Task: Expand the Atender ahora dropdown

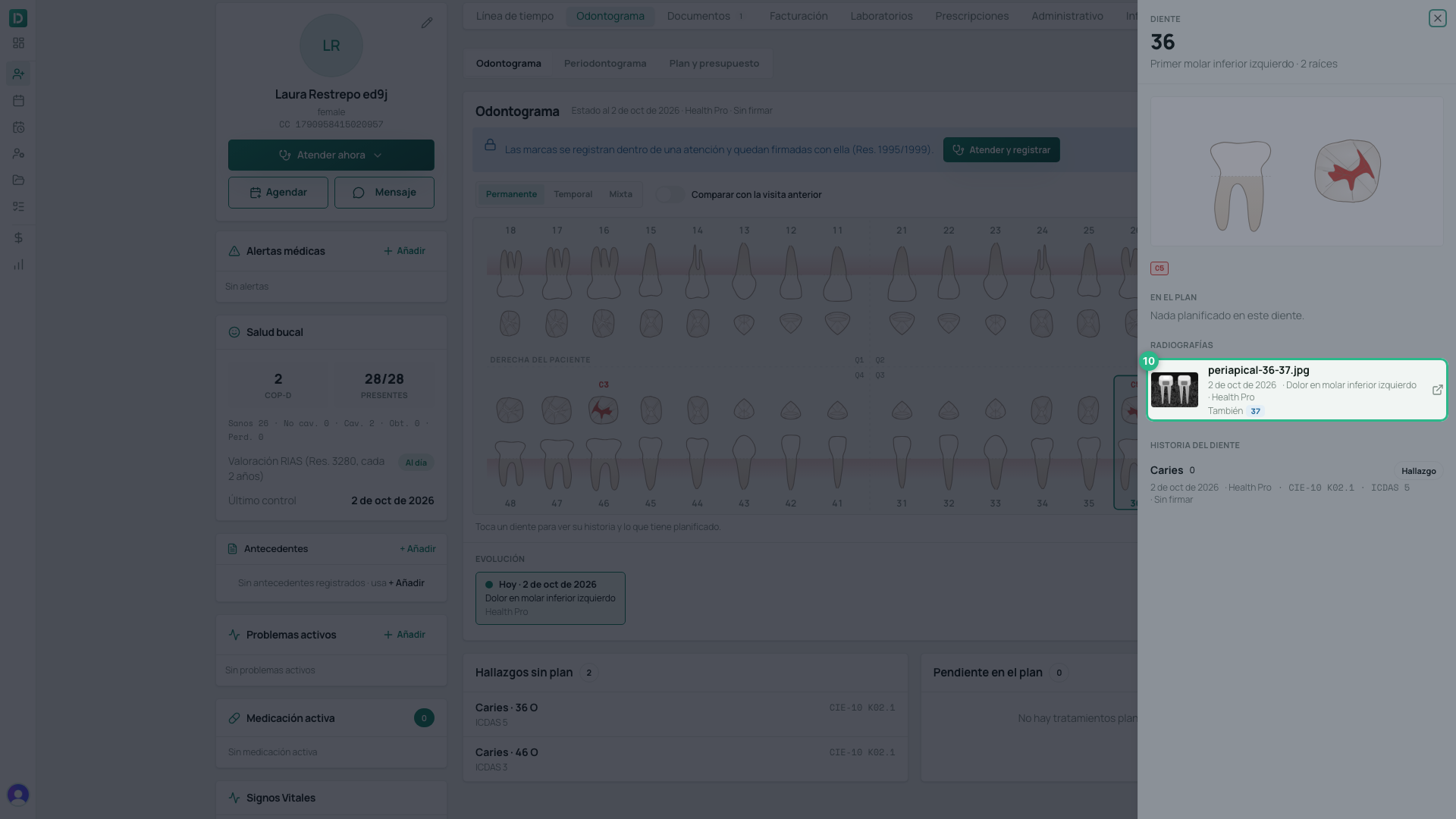Action: click(x=378, y=155)
